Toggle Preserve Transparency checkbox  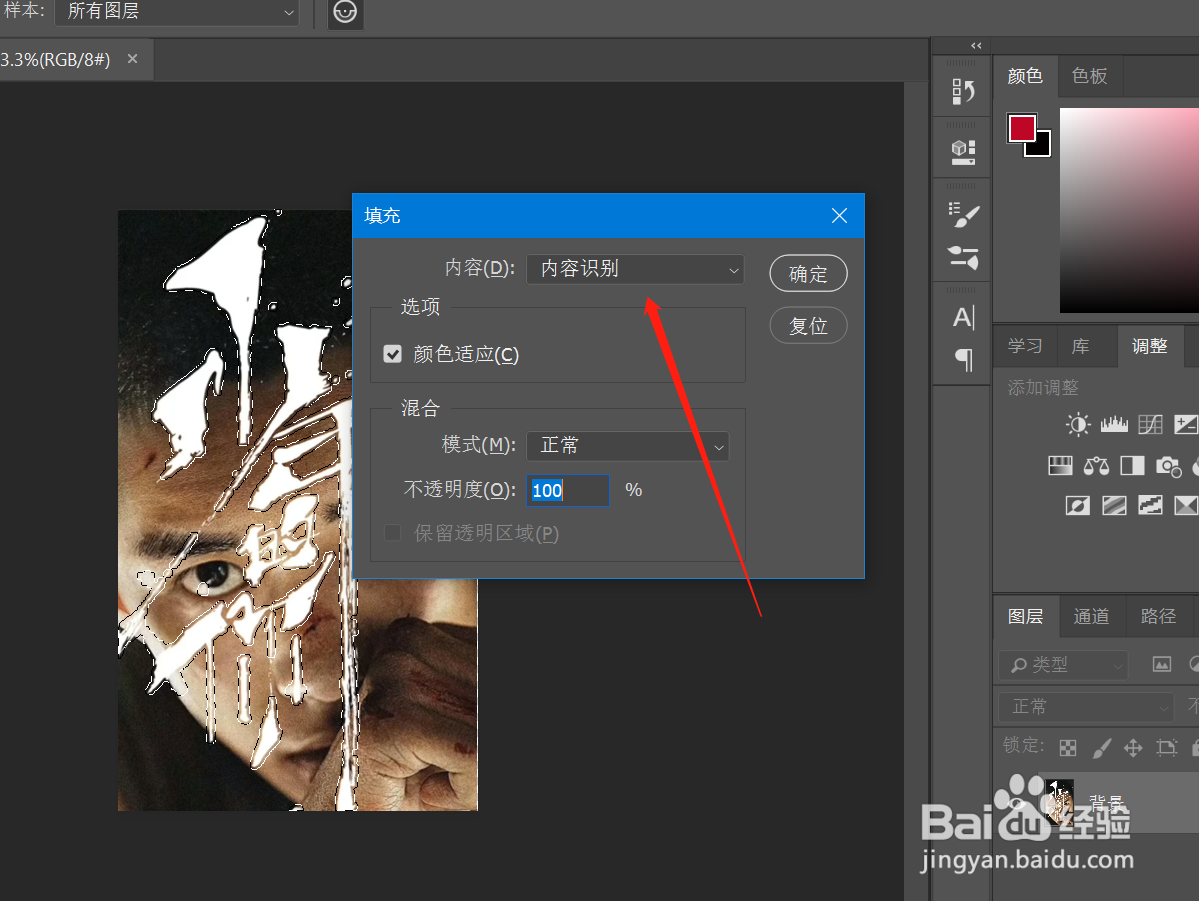(392, 533)
